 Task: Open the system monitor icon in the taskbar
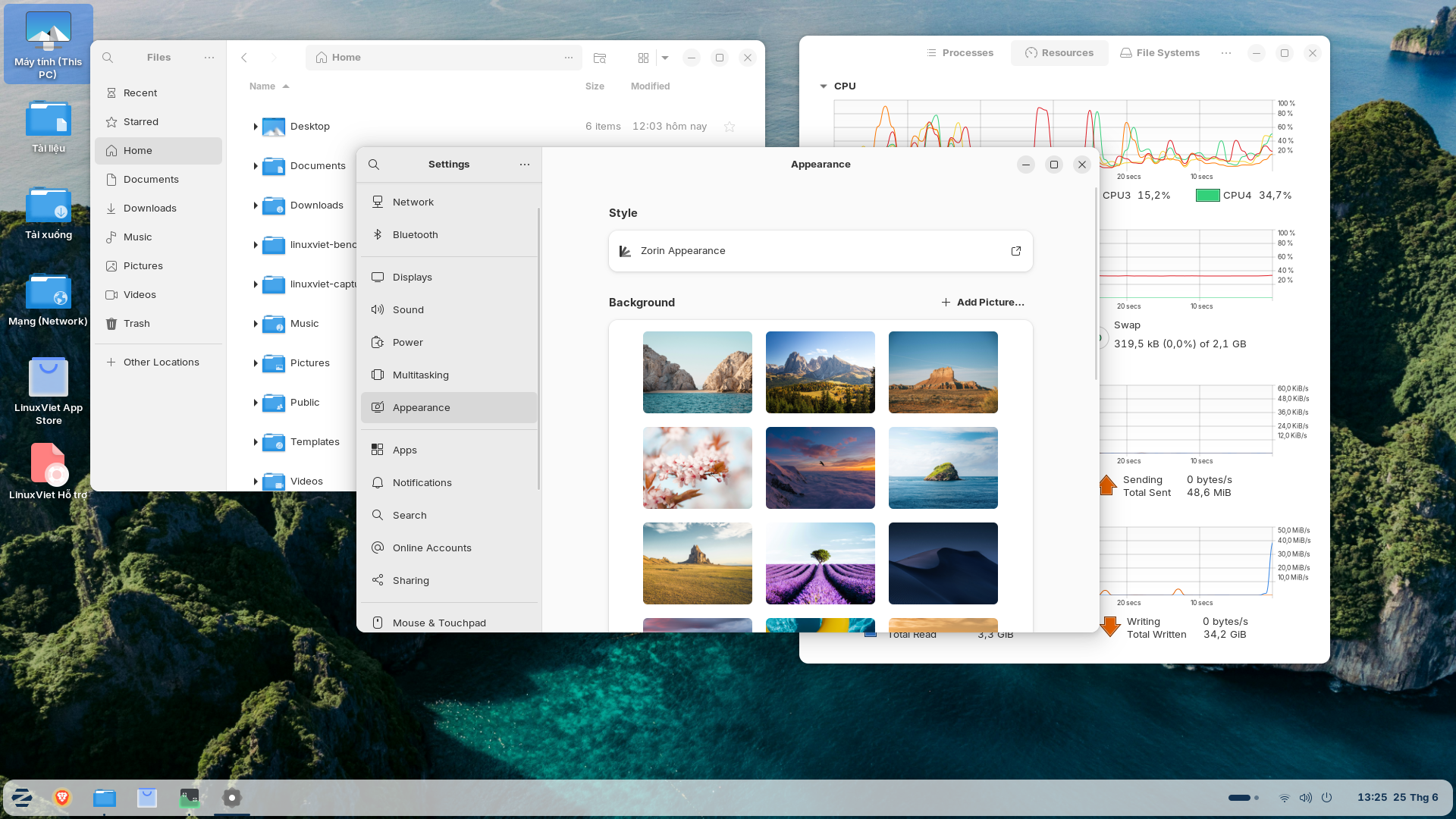point(190,798)
